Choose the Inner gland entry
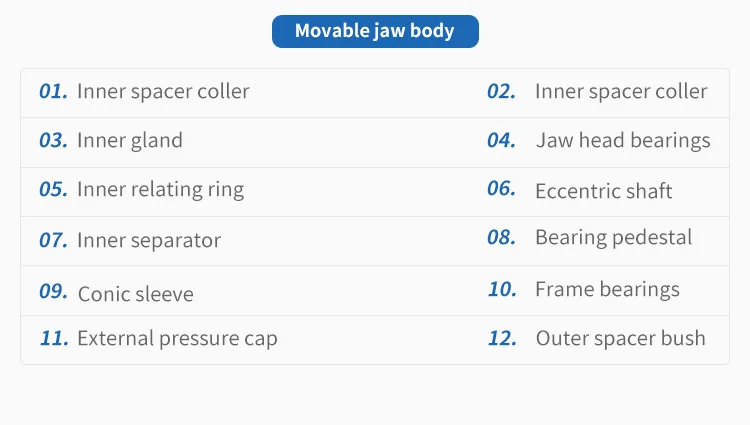750x425 pixels. tap(130, 141)
